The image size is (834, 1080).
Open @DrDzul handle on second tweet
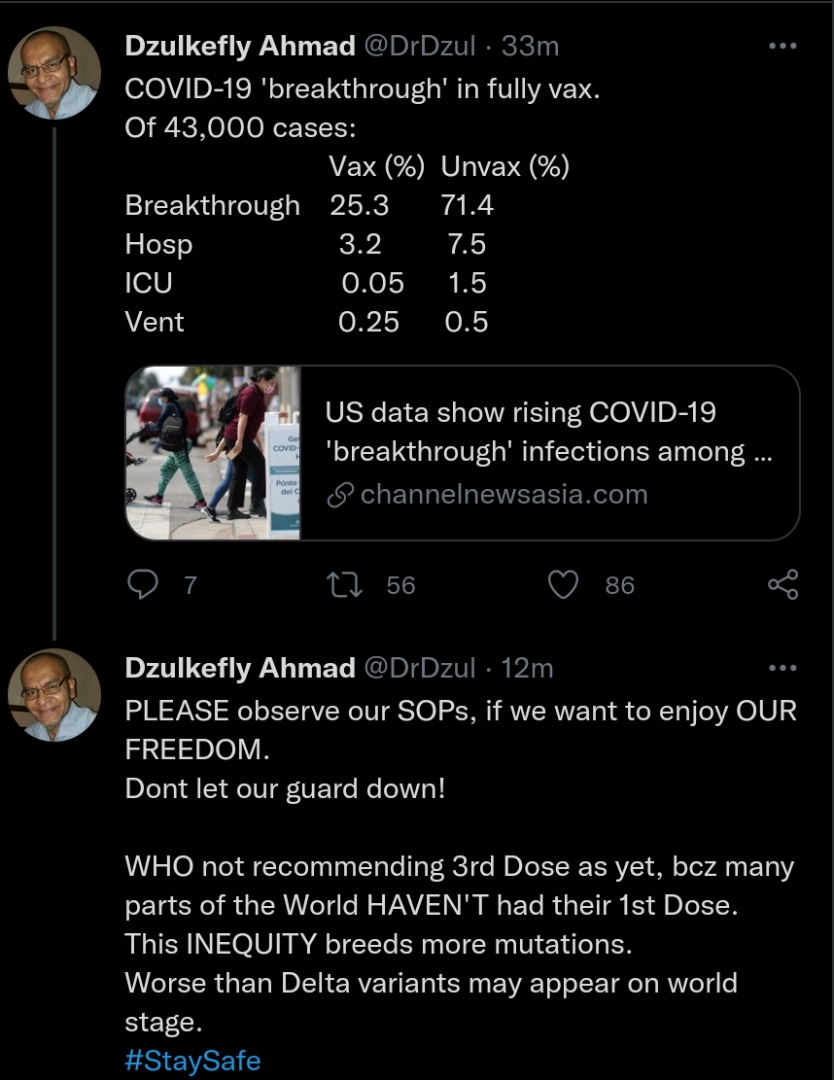click(x=419, y=668)
